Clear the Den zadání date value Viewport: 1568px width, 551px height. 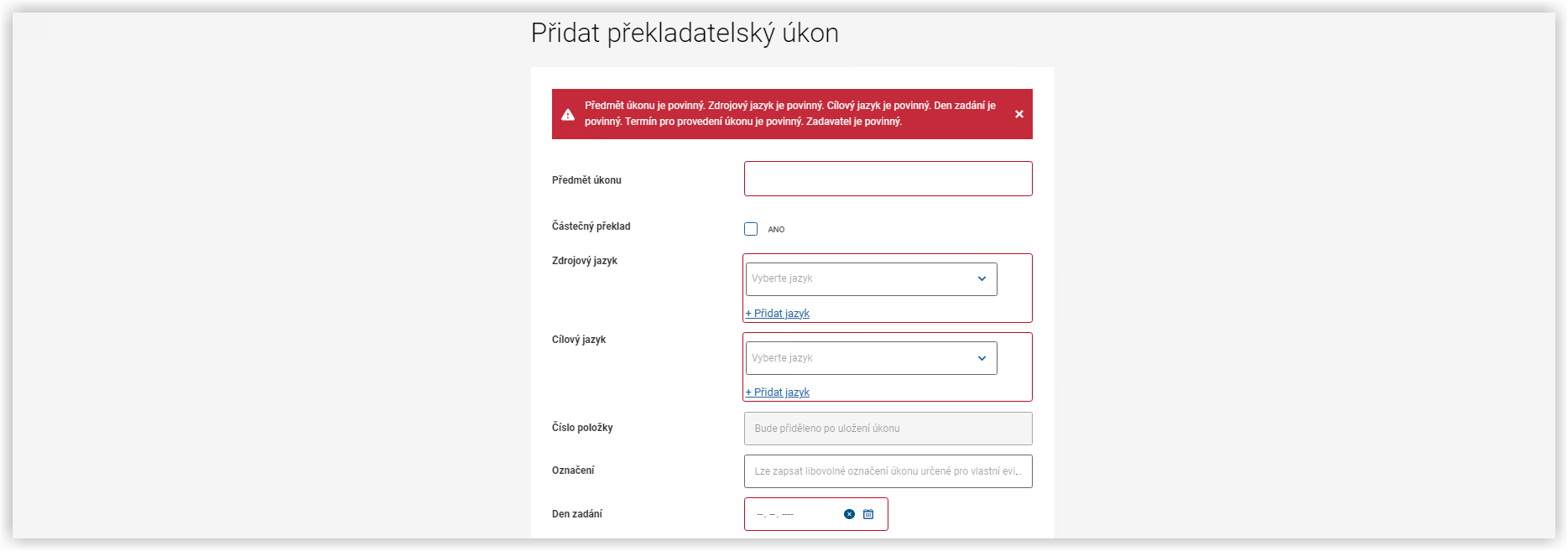849,514
